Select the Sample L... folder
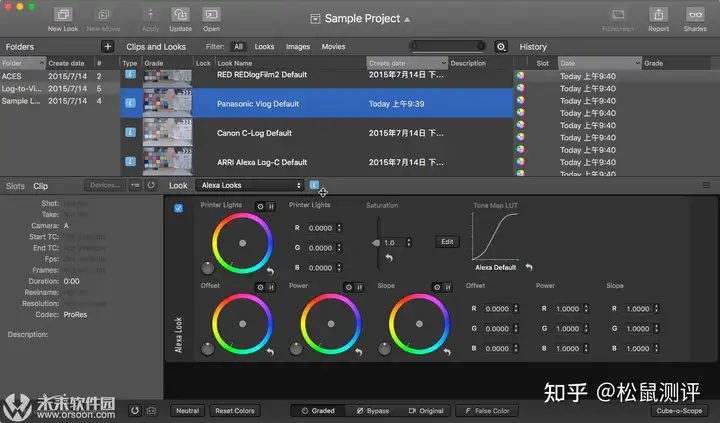 (60, 101)
